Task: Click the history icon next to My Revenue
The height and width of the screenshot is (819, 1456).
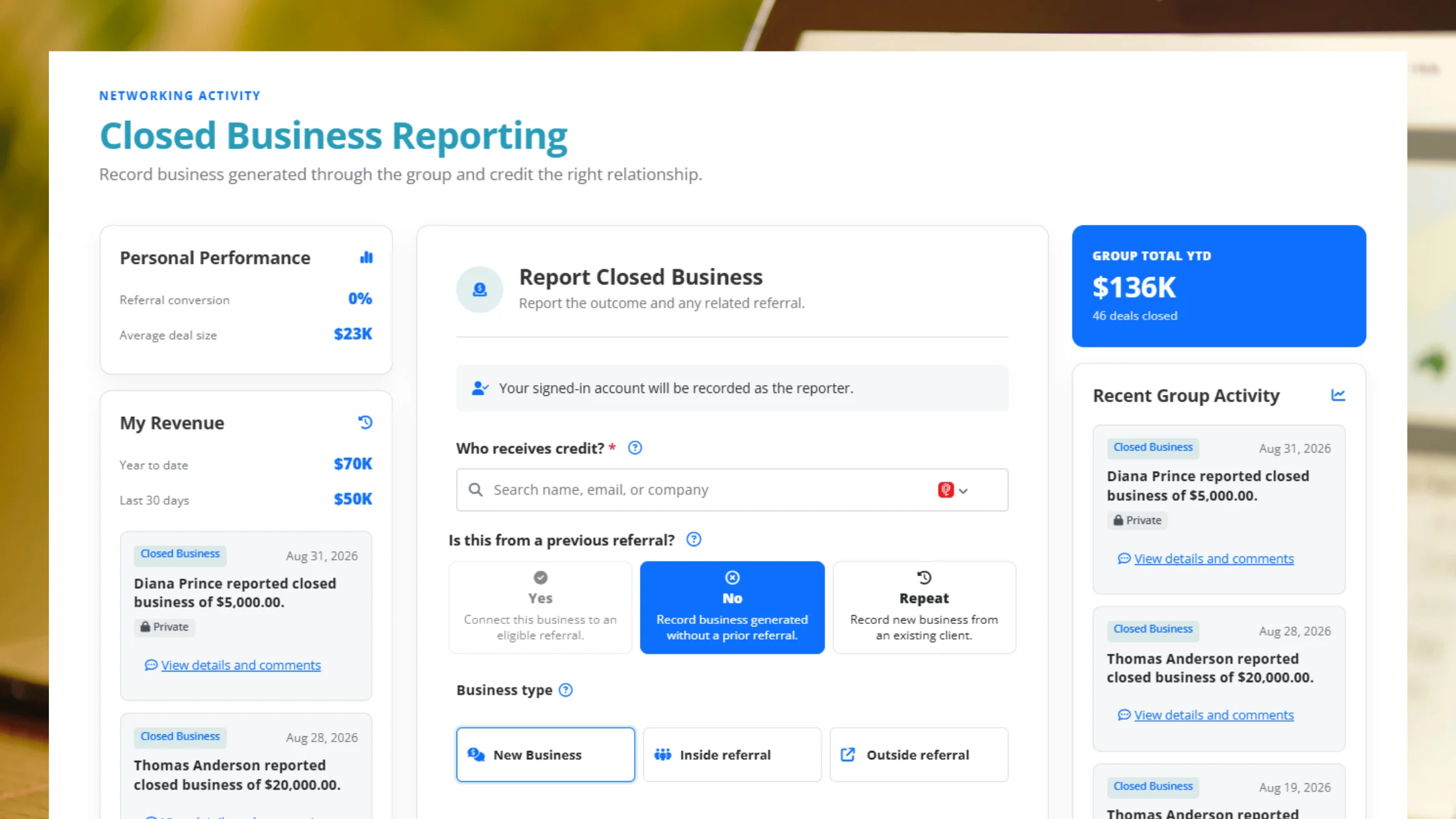Action: pos(365,422)
